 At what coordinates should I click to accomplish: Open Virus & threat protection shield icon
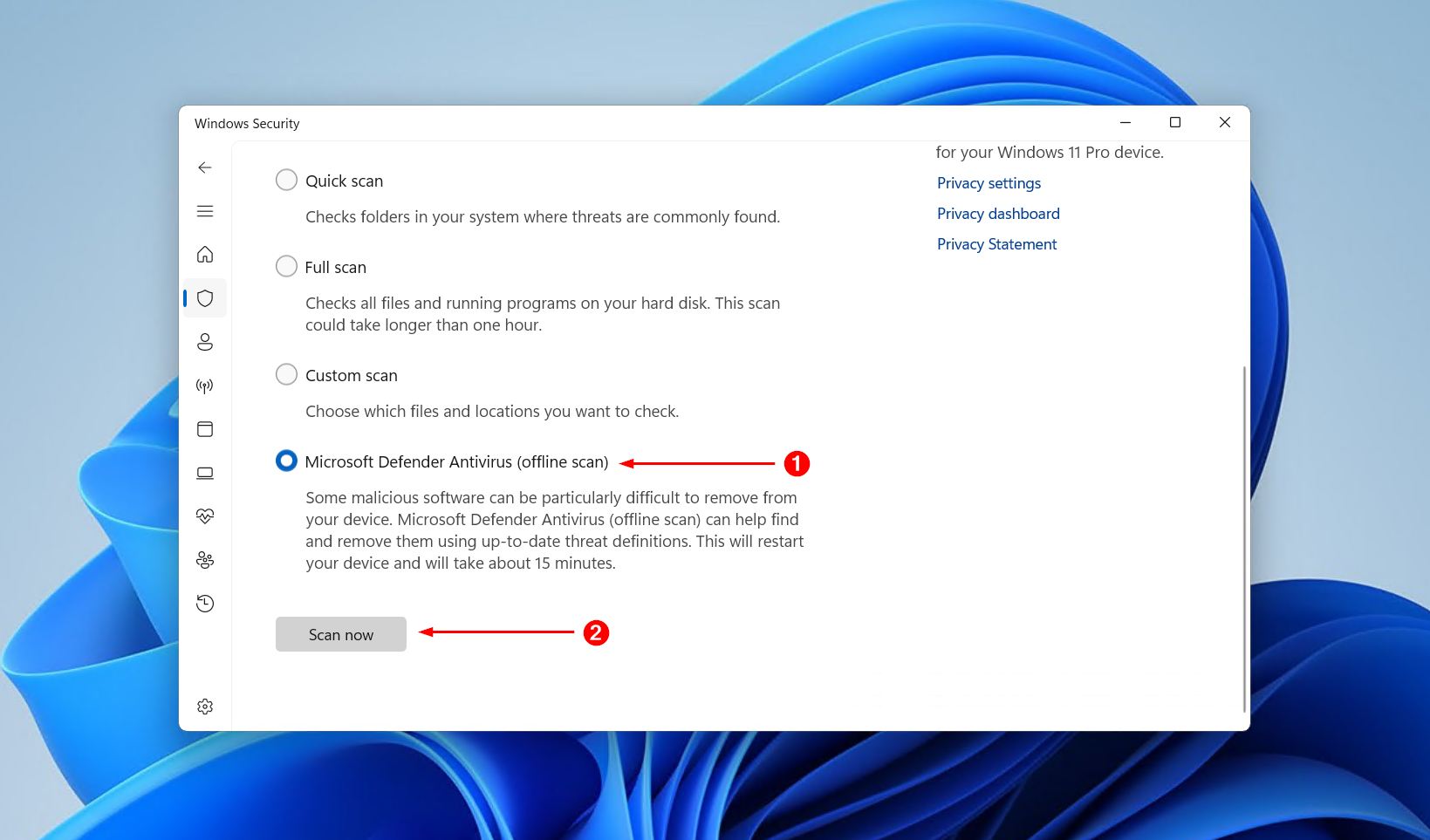pyautogui.click(x=205, y=298)
